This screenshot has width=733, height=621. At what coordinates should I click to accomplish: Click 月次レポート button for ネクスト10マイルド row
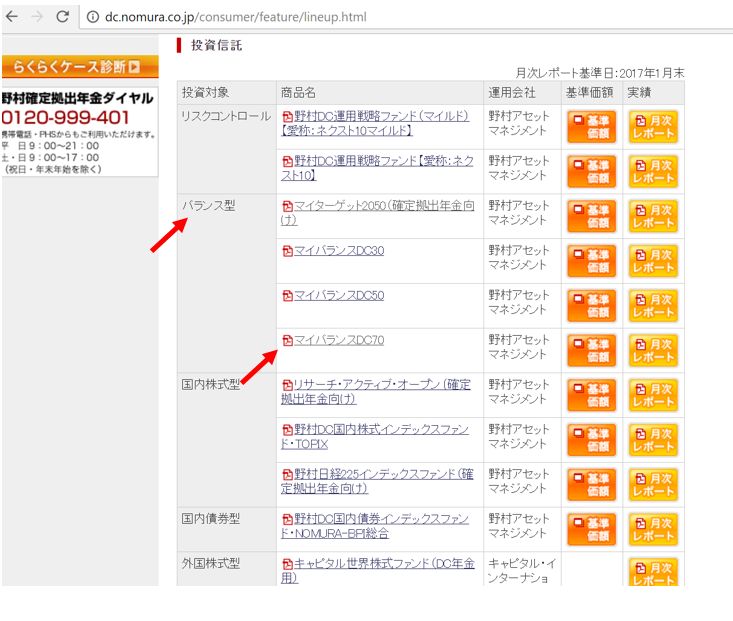[x=653, y=127]
